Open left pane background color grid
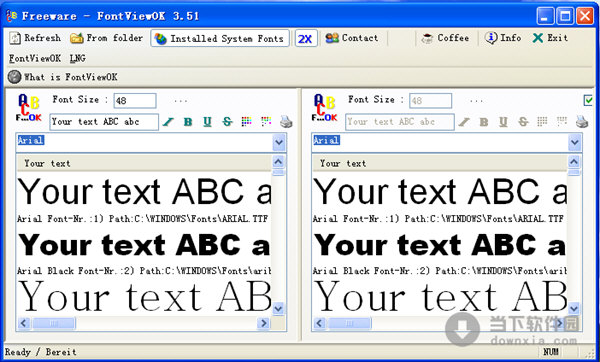The image size is (600, 362). [266, 122]
